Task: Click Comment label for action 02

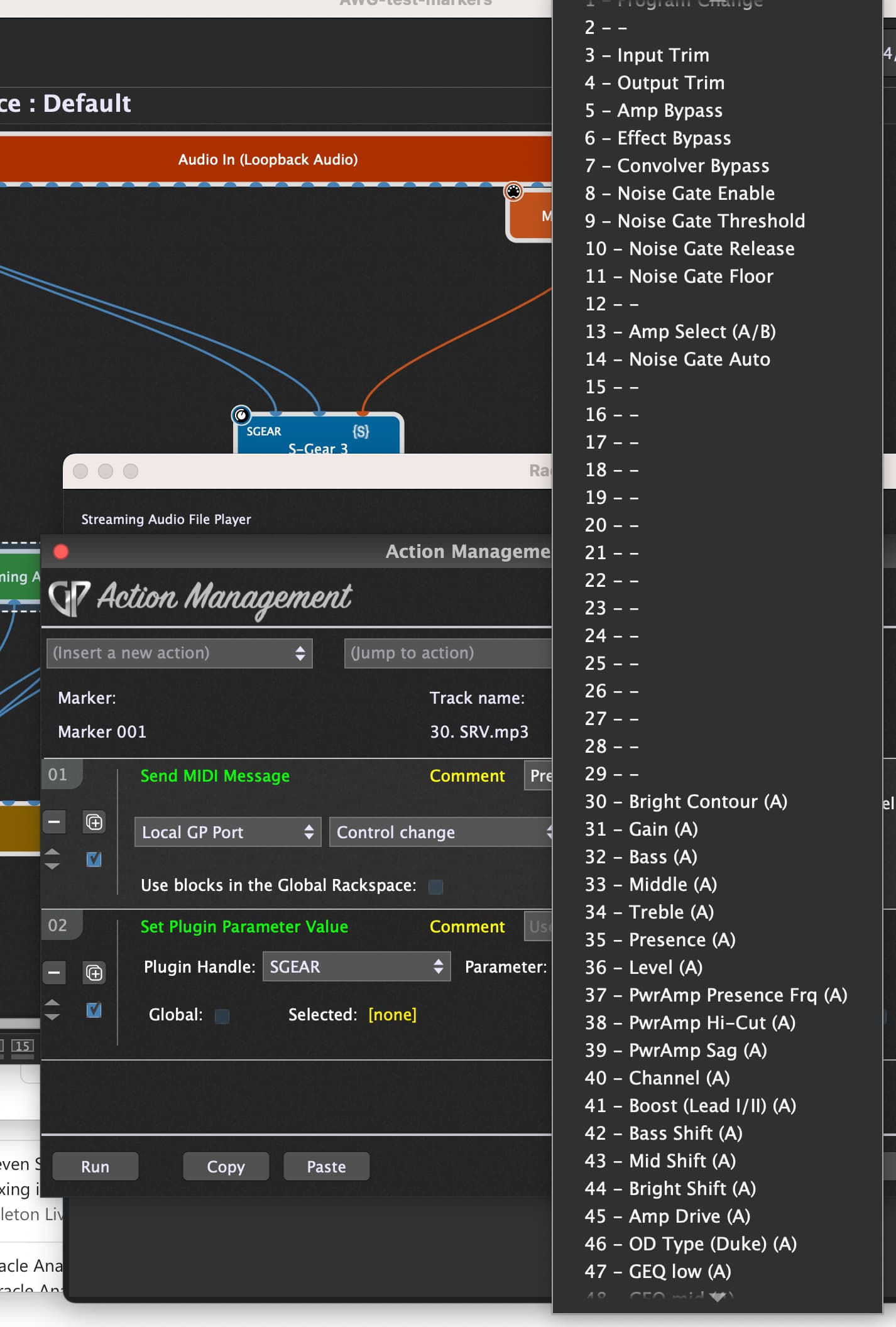Action: 467,926
